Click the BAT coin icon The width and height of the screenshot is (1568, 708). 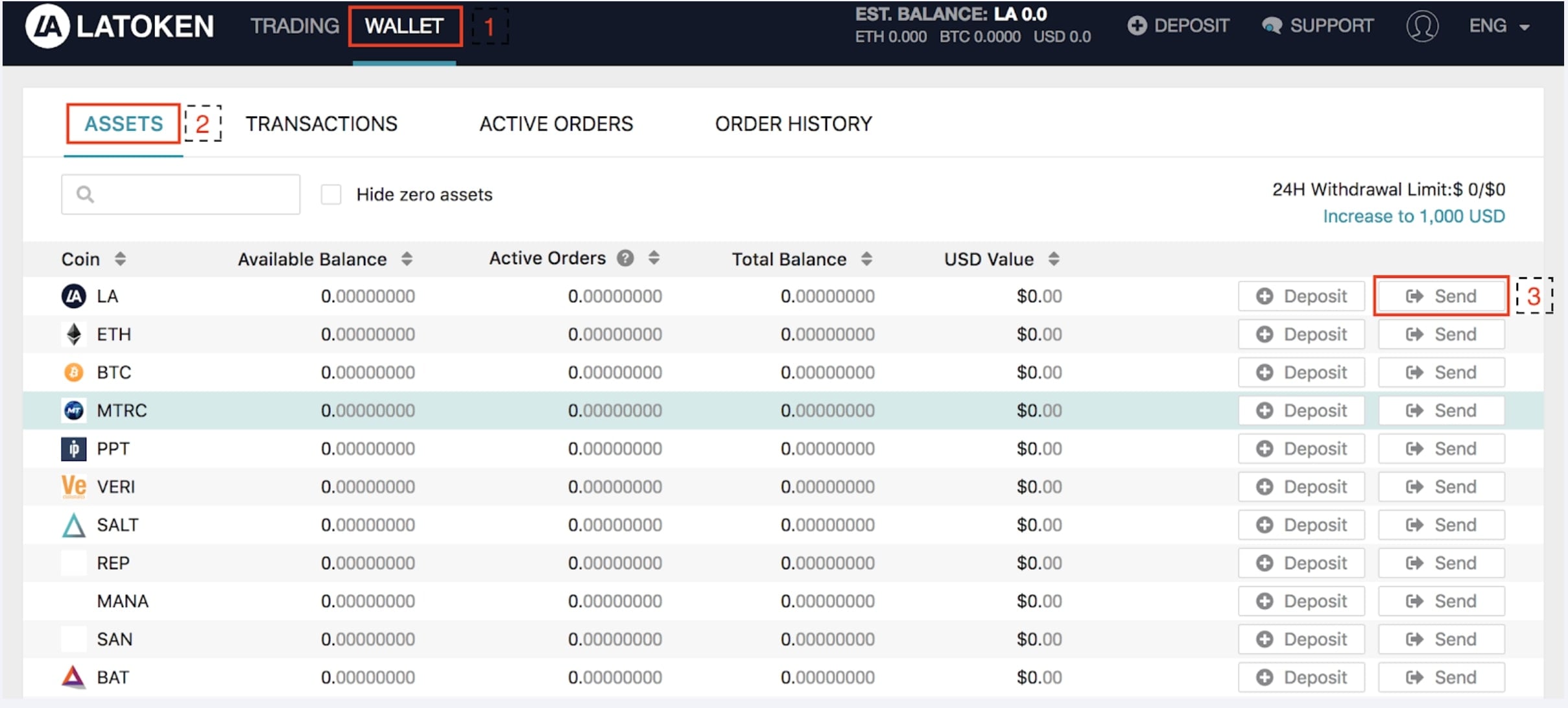click(x=73, y=678)
